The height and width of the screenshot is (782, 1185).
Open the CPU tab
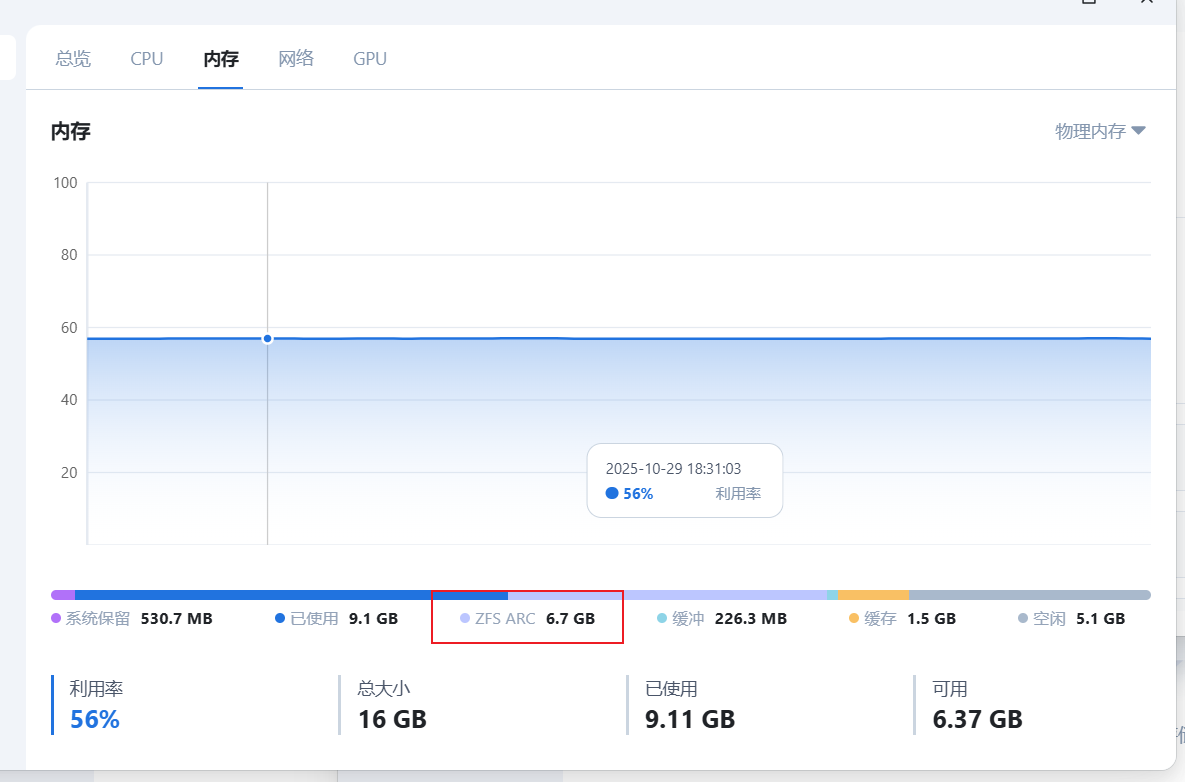point(146,59)
